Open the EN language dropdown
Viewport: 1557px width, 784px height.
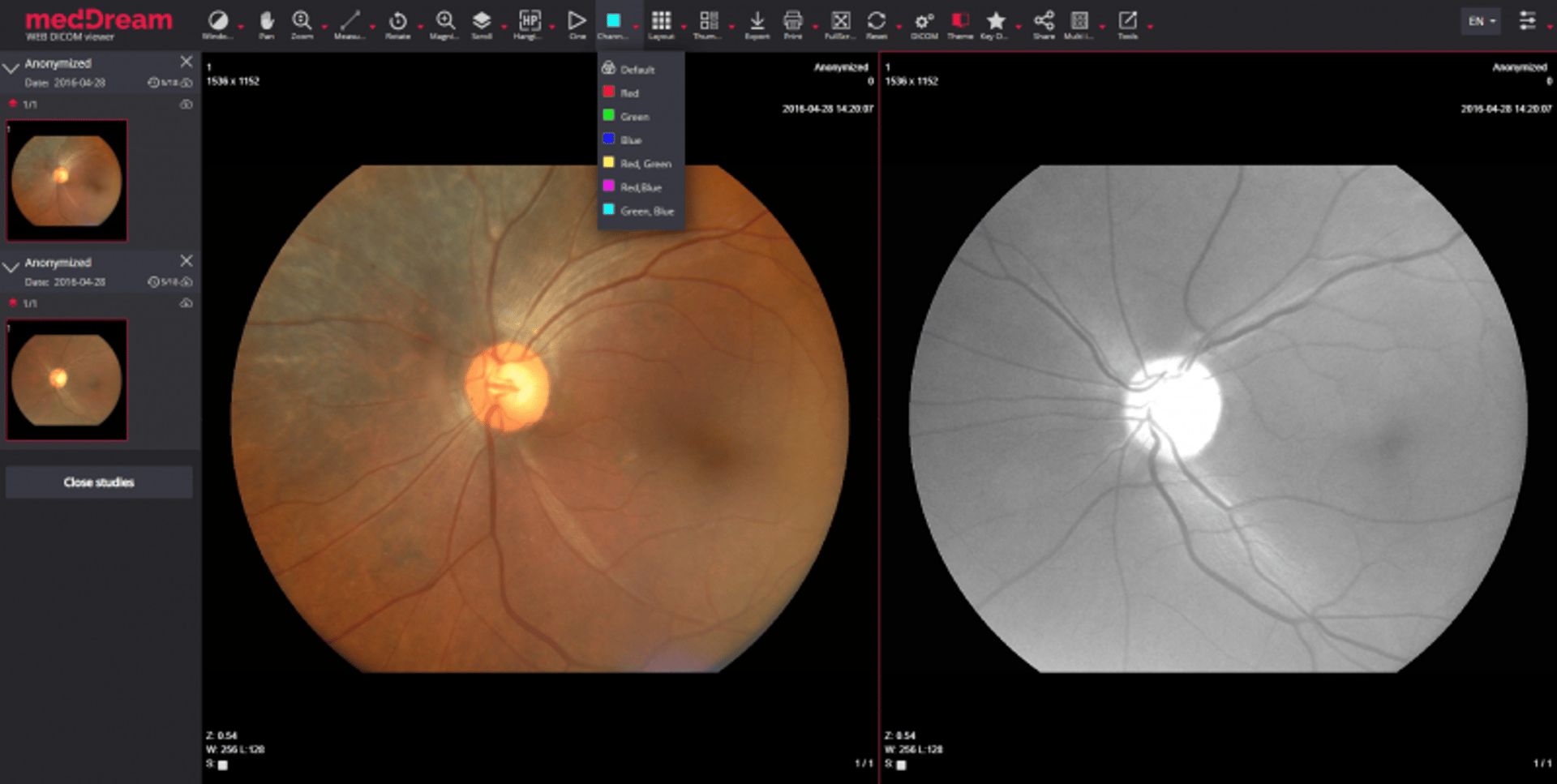[x=1481, y=21]
